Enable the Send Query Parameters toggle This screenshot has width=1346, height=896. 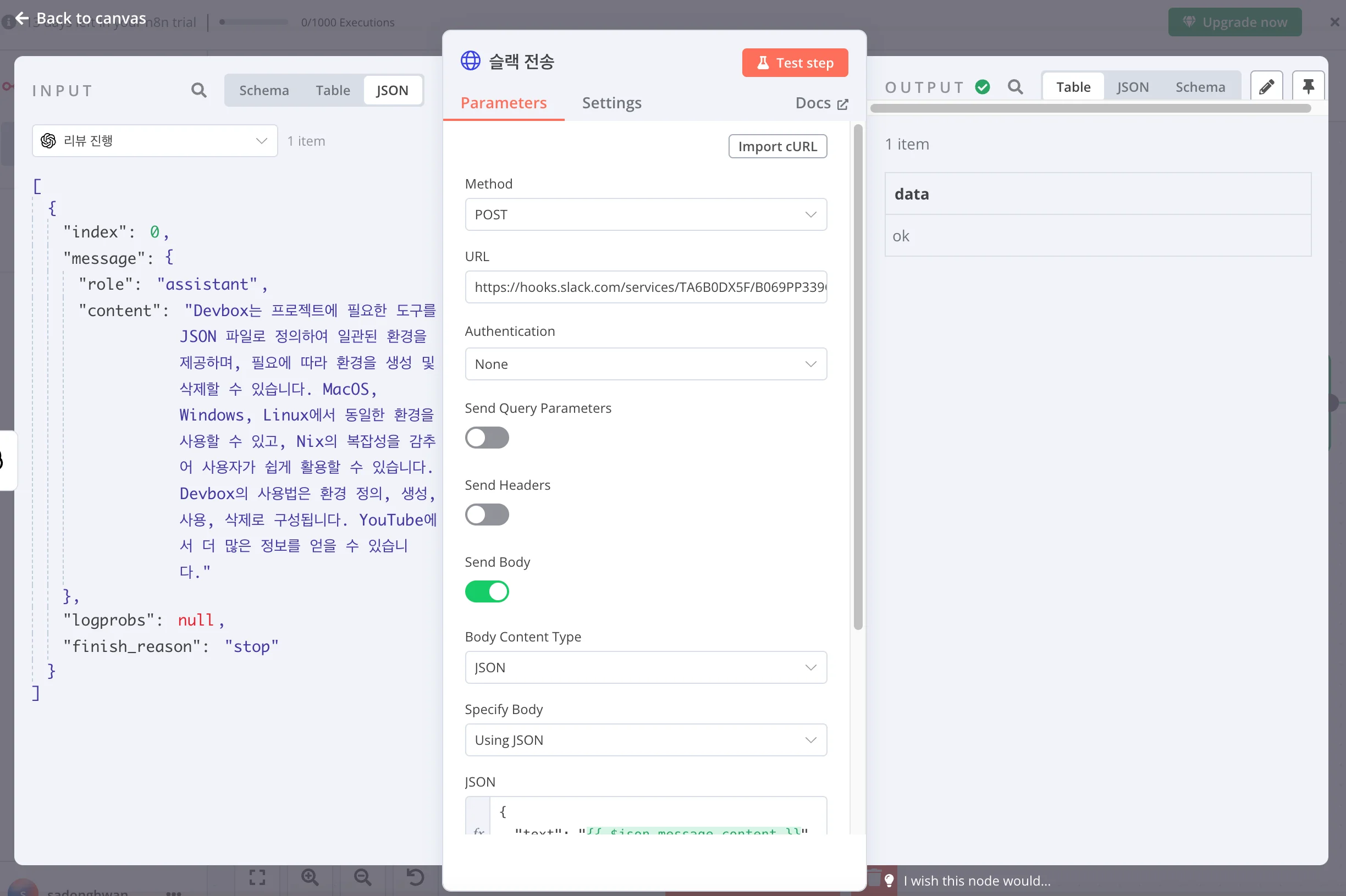click(487, 438)
